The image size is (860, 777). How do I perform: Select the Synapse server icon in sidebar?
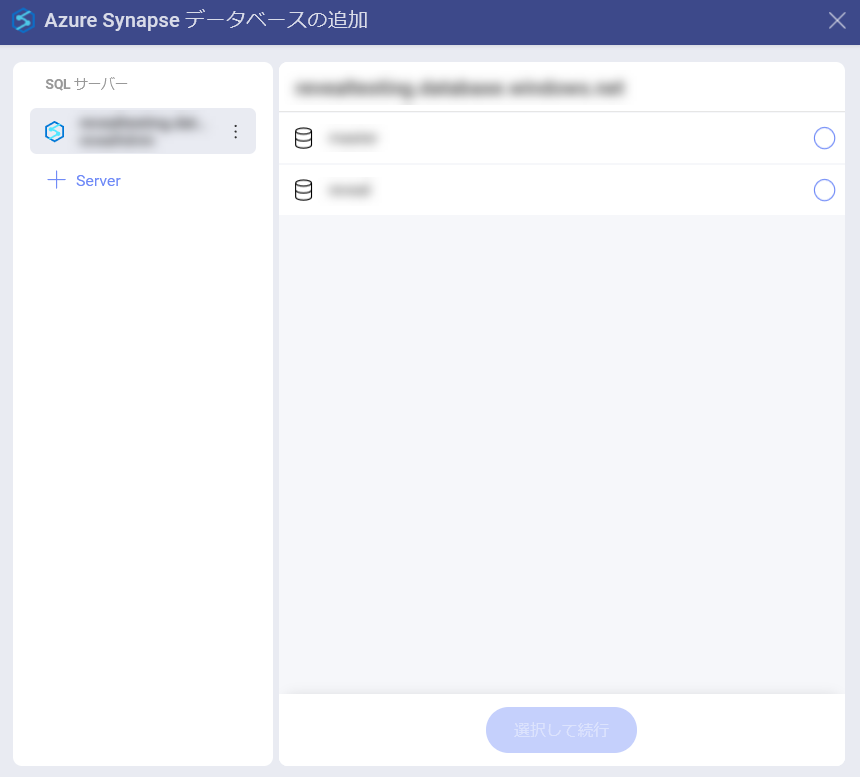click(x=55, y=132)
